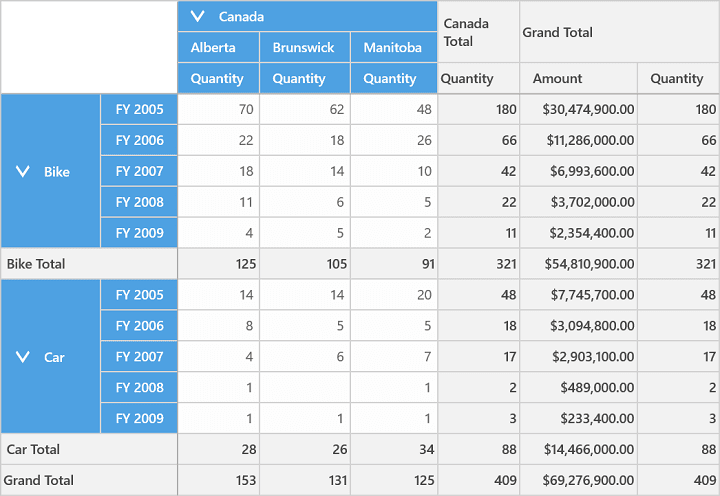
Task: Select the Alberta value 70 cell
Action: [219, 109]
